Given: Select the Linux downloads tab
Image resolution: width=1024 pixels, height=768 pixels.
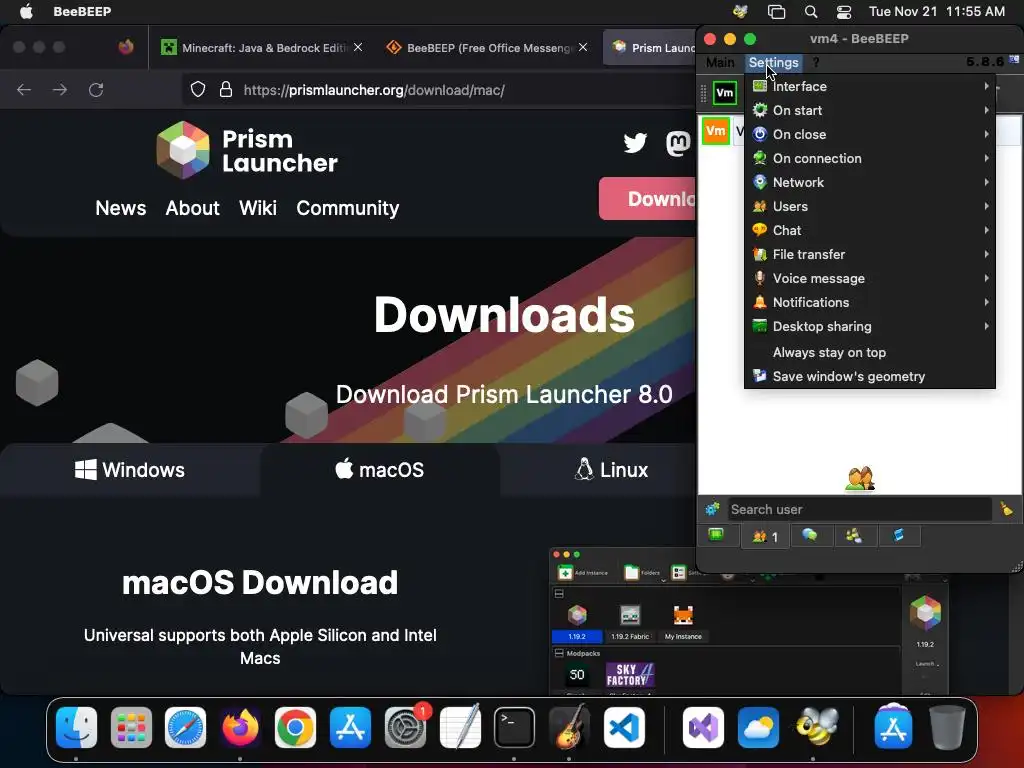Looking at the screenshot, I should click(x=611, y=470).
